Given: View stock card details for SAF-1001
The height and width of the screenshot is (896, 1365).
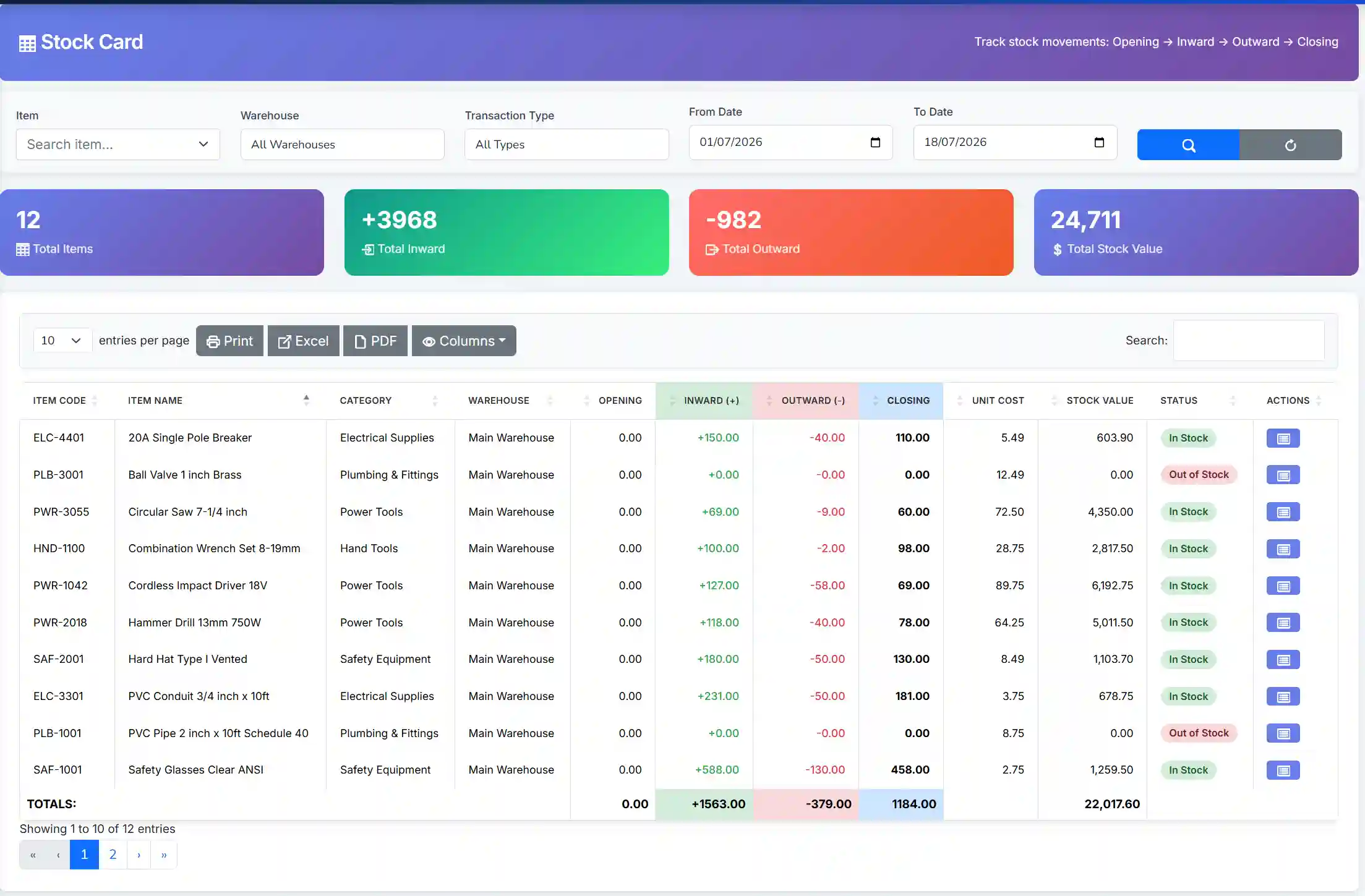Looking at the screenshot, I should point(1283,770).
